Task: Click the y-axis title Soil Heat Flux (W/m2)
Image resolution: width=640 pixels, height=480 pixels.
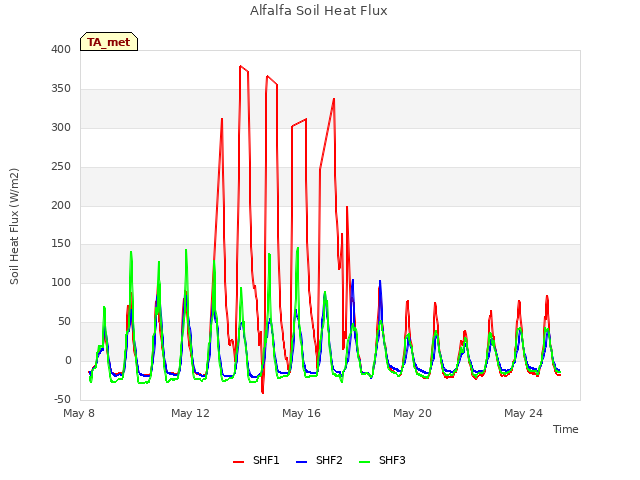Action: click(x=14, y=226)
